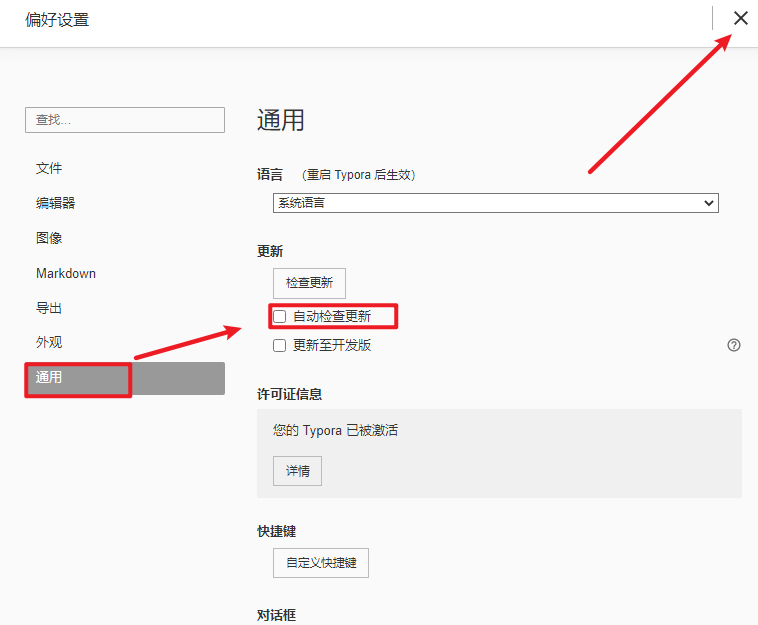Open the 系统语言 language dropdown
This screenshot has height=625, width=758.
tap(496, 203)
